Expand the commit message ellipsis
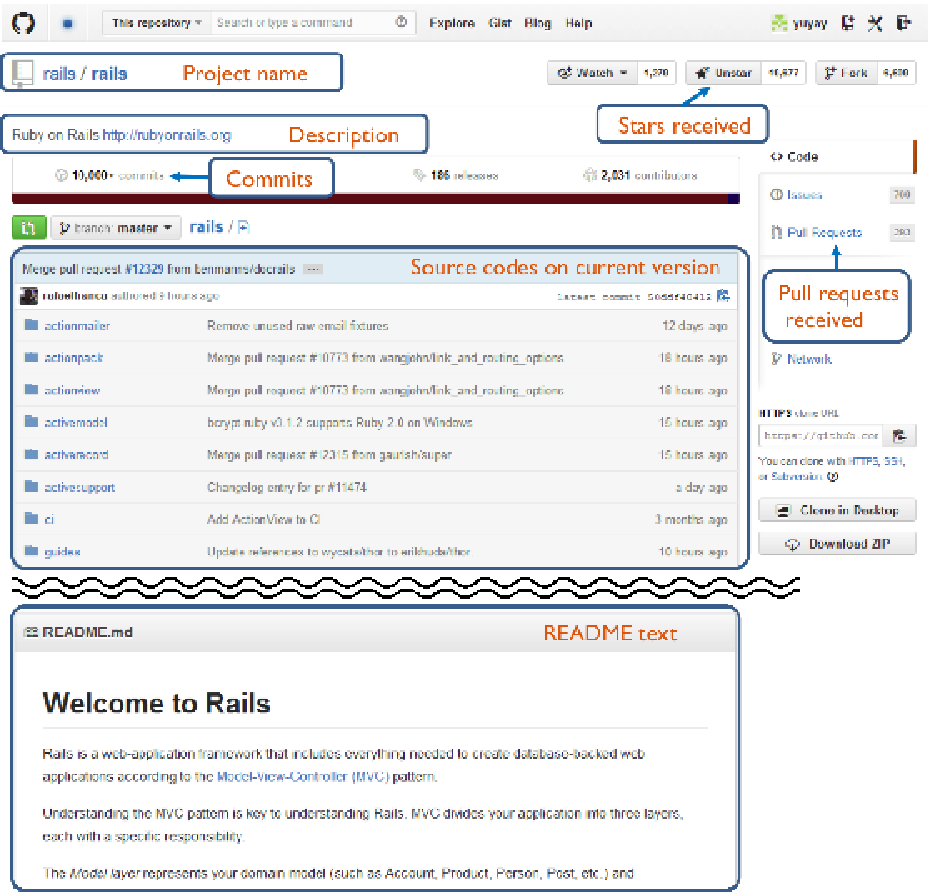This screenshot has height=892, width=928. 313,269
